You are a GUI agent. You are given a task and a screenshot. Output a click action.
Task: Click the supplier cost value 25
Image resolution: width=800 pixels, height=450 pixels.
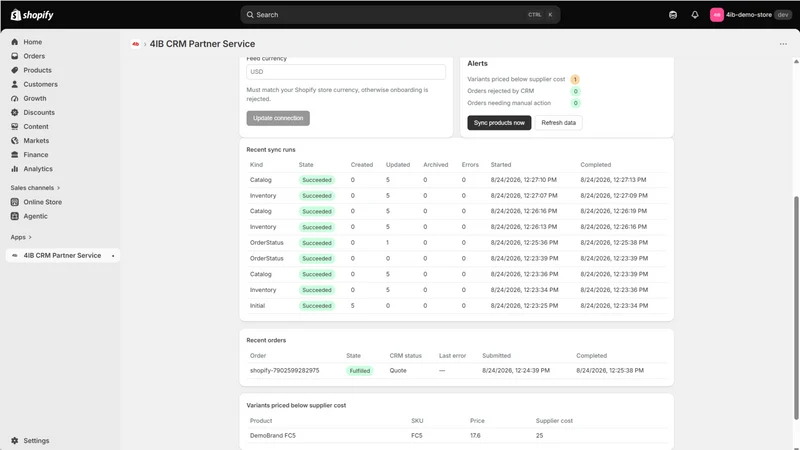tap(539, 436)
